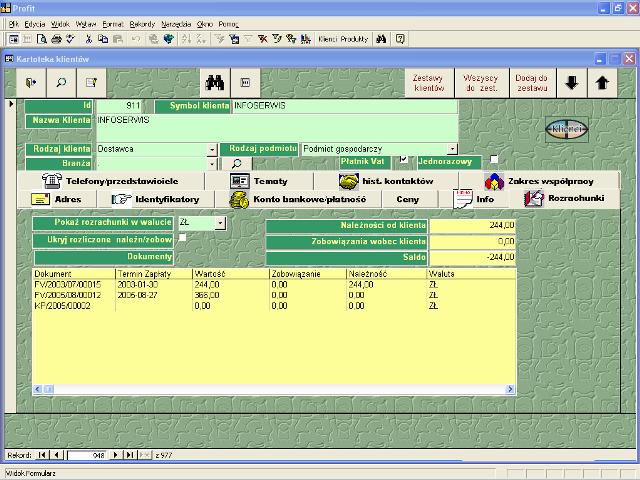
Task: Click the copy icon in toolbar
Action: pos(103,39)
